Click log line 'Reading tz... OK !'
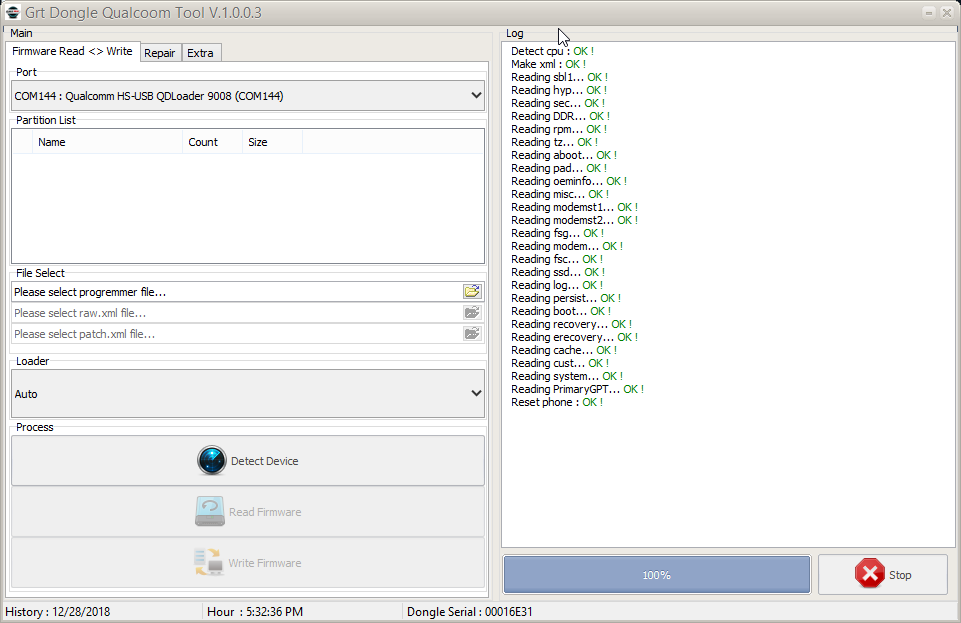961x623 pixels. [x=555, y=142]
